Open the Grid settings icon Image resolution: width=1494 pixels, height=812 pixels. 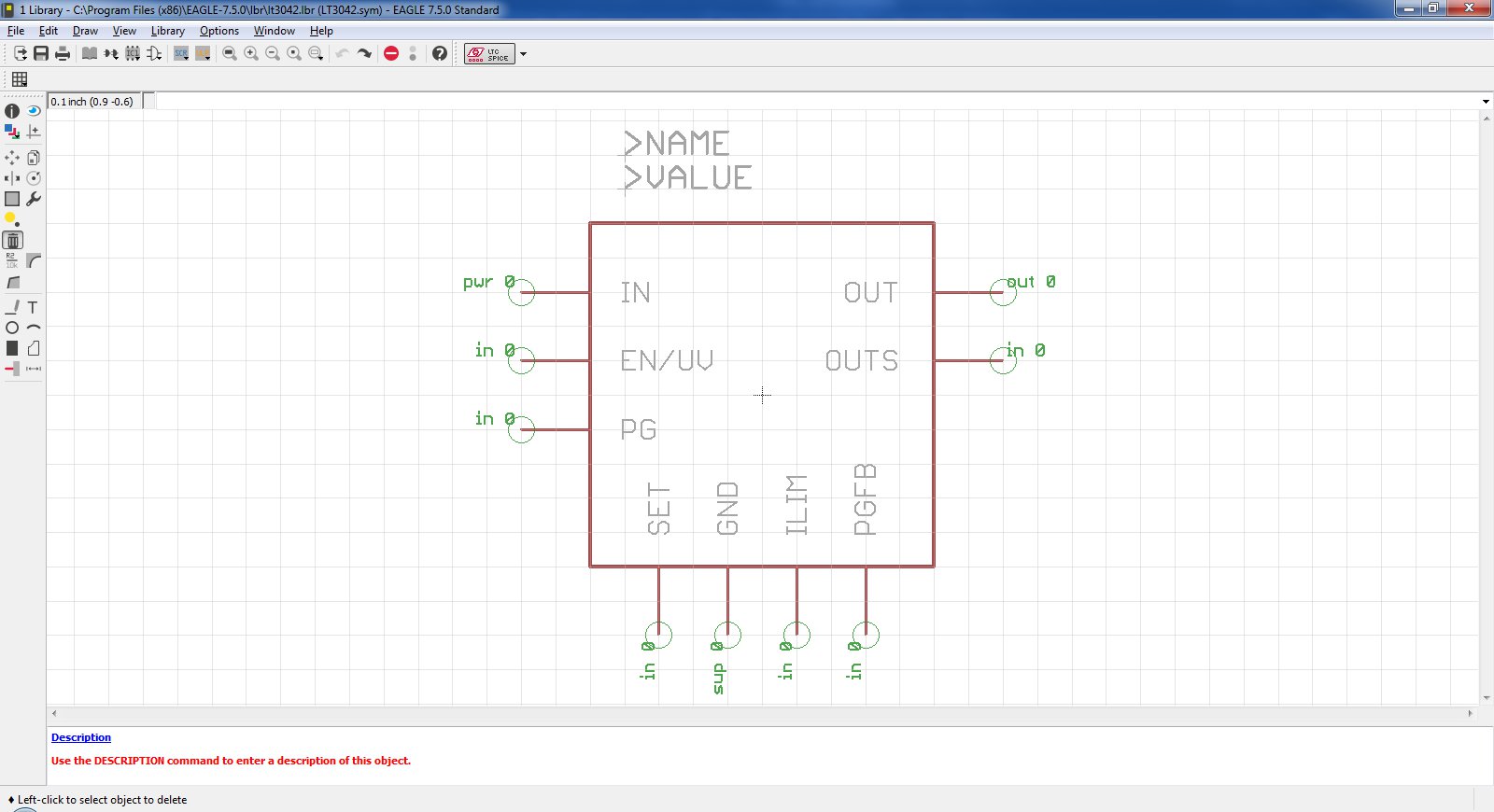[20, 79]
